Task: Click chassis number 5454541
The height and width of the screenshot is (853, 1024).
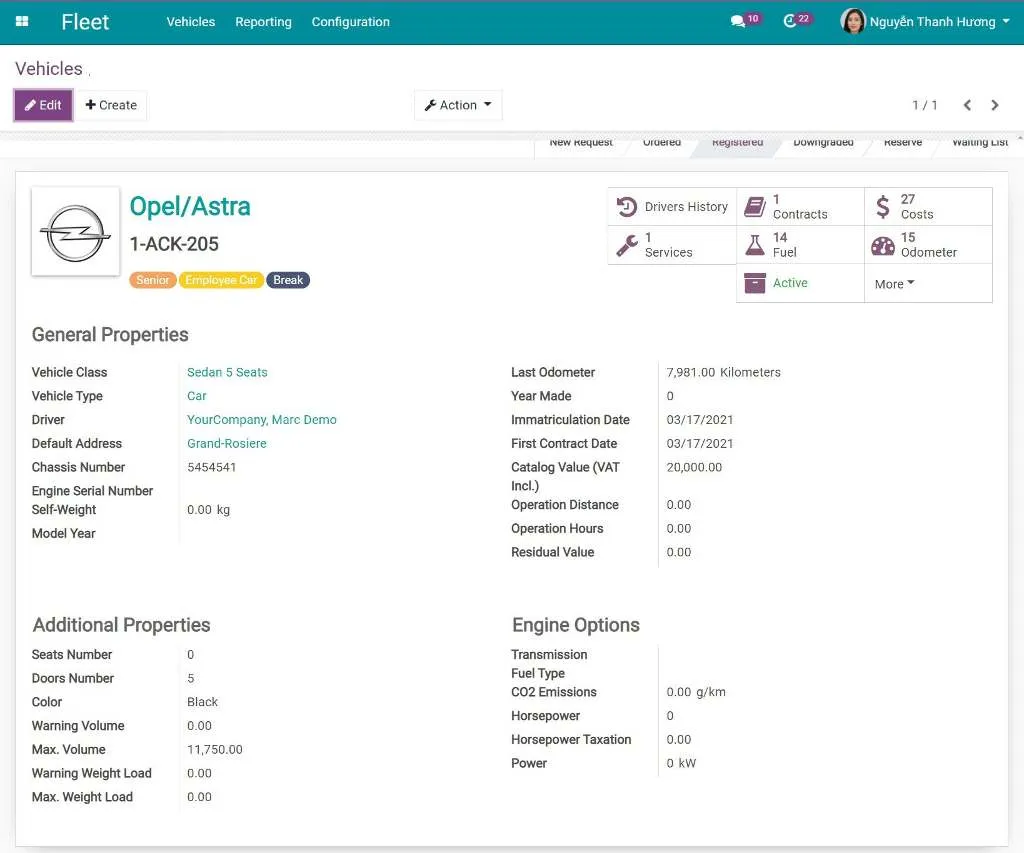Action: 212,467
